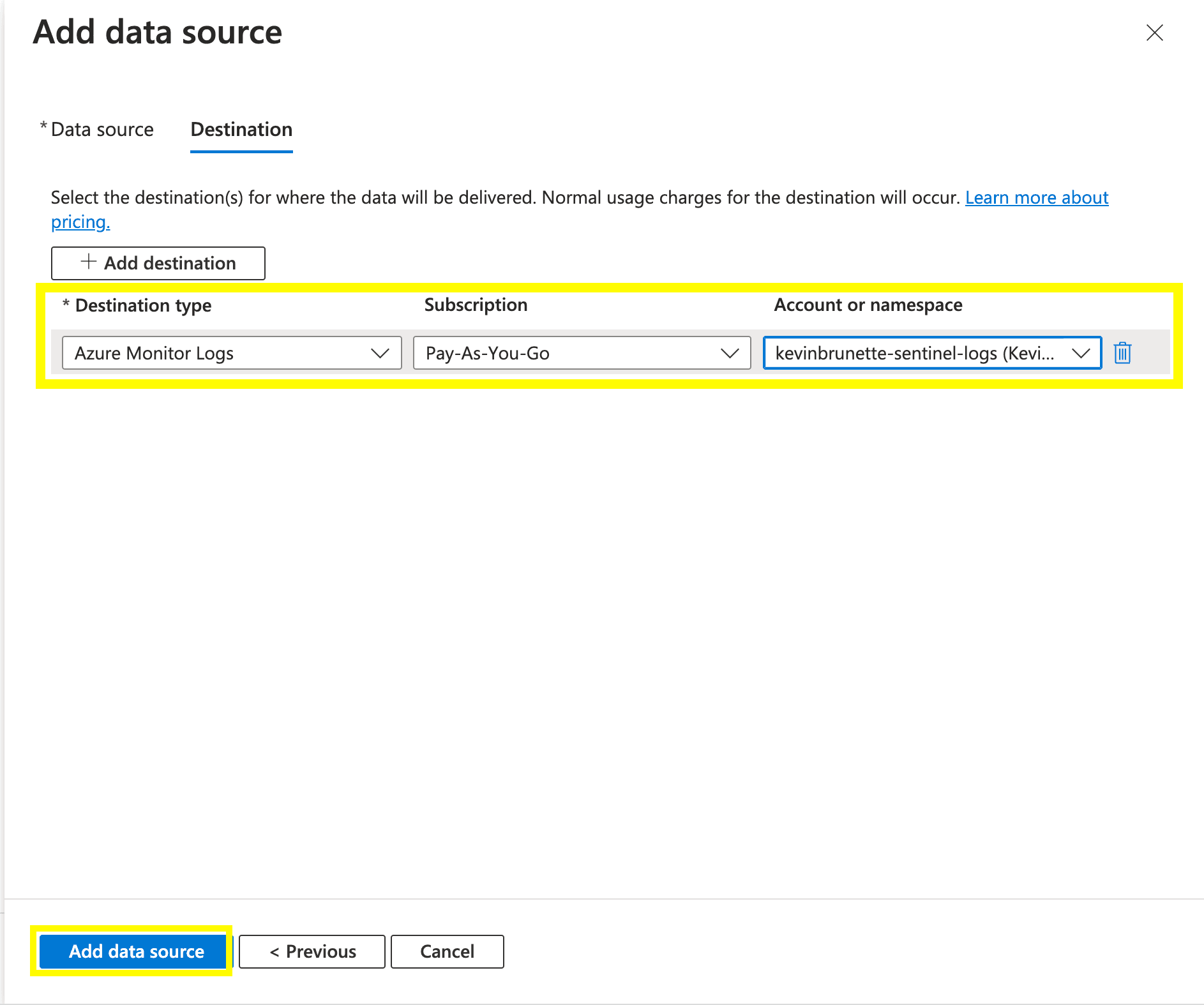
Task: Delete the Azure Monitor Logs destination row
Action: point(1122,353)
